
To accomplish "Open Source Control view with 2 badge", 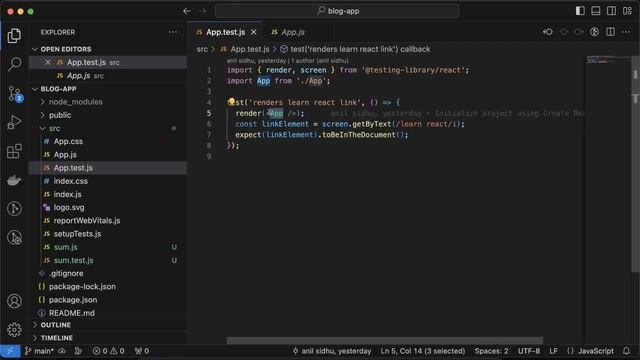I will (x=15, y=94).
